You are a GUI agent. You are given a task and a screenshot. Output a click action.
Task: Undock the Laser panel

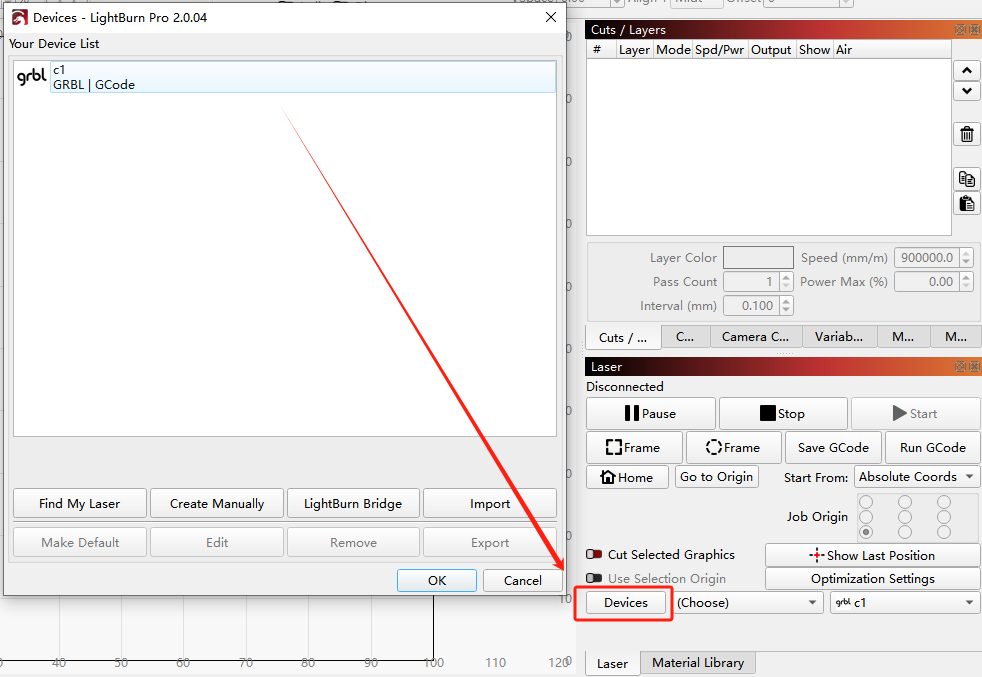point(959,366)
